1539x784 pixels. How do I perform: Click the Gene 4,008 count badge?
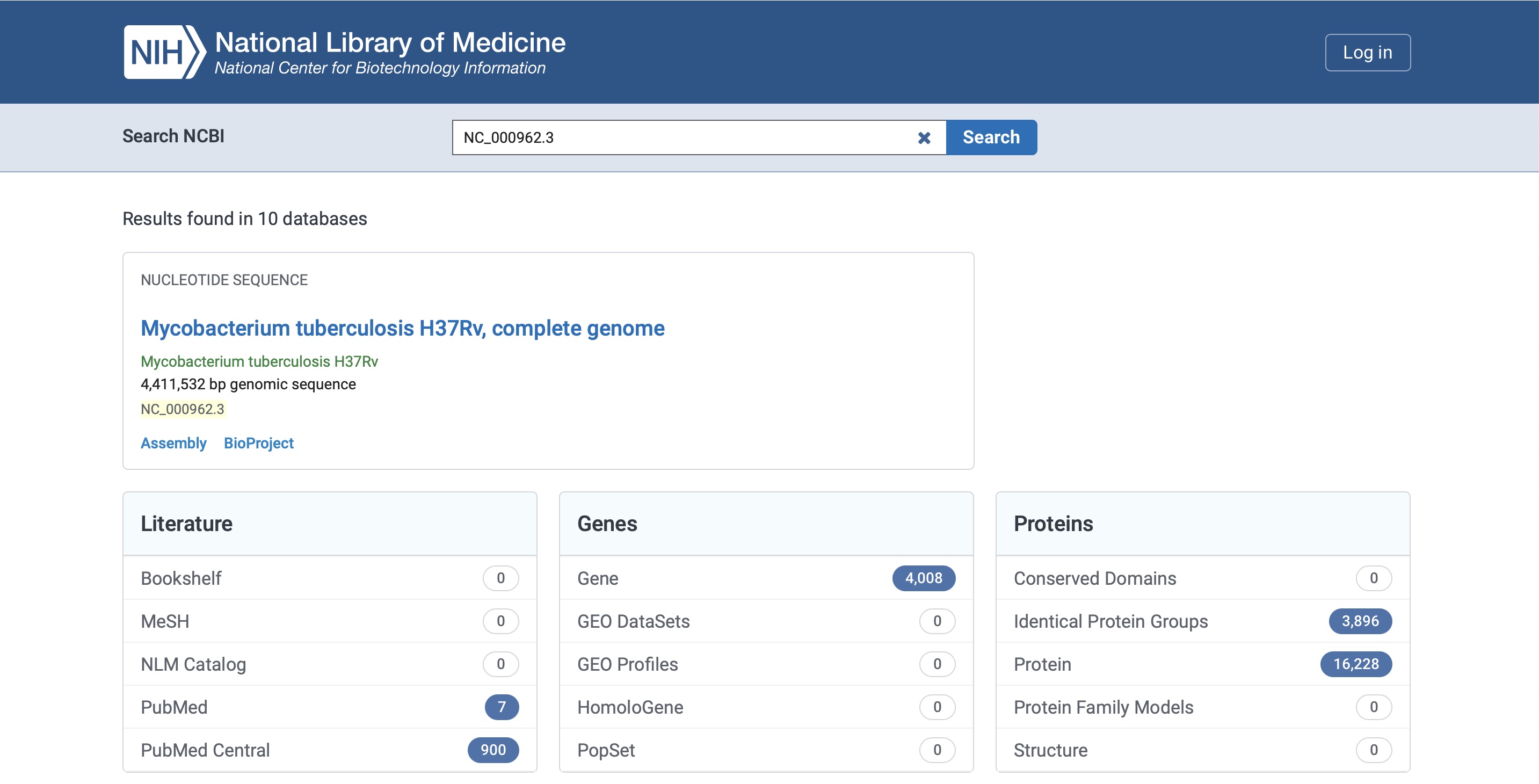[923, 578]
